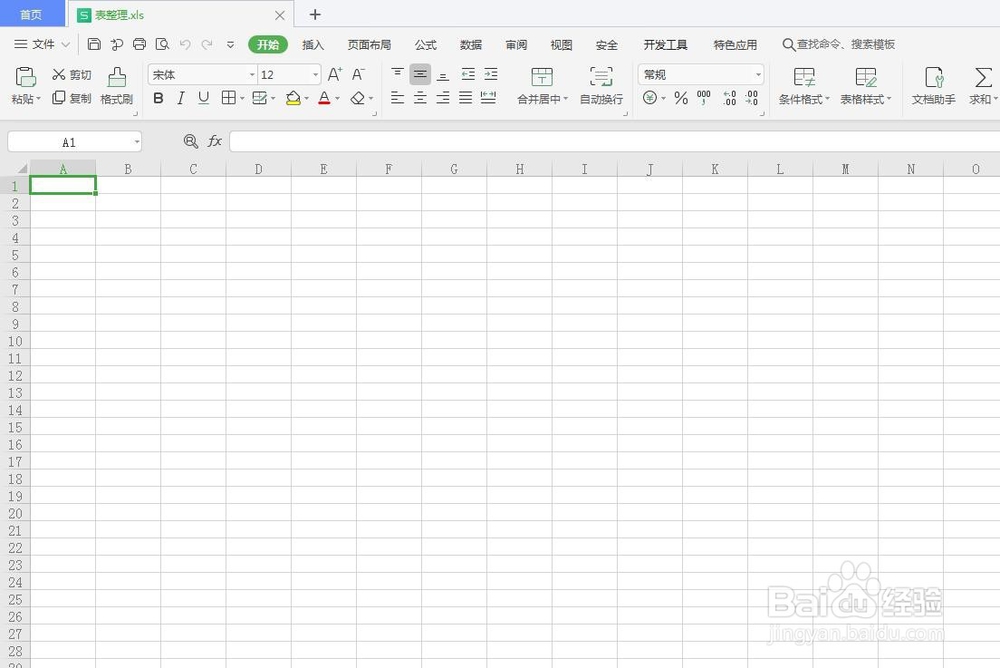Increase font size with A+ icon
The height and width of the screenshot is (668, 1000).
tap(335, 74)
